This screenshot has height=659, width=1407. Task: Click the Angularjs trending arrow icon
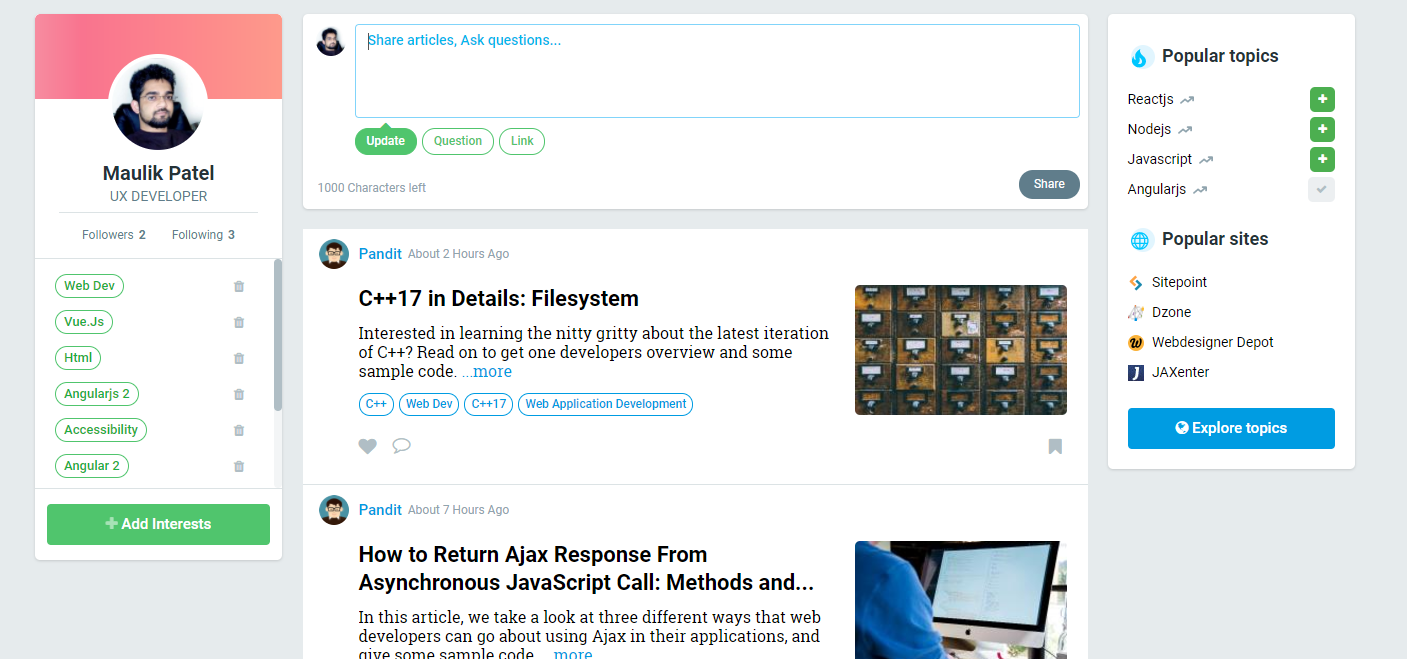pos(1200,190)
